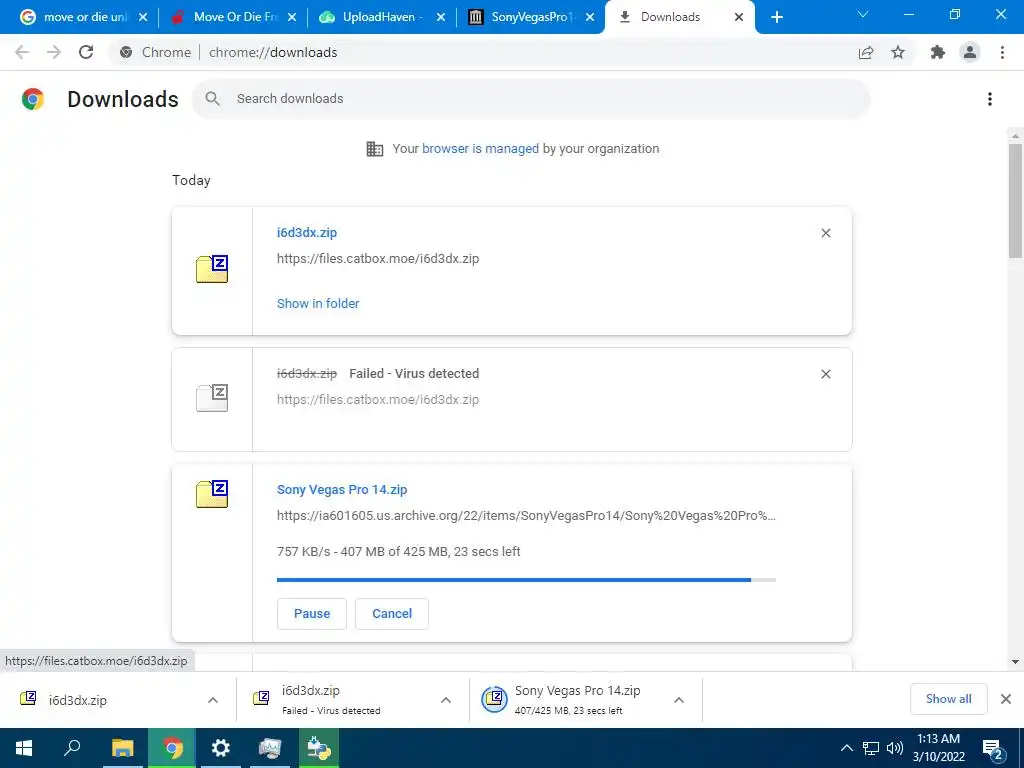
Task: Open the notification center icon
Action: [x=993, y=749]
